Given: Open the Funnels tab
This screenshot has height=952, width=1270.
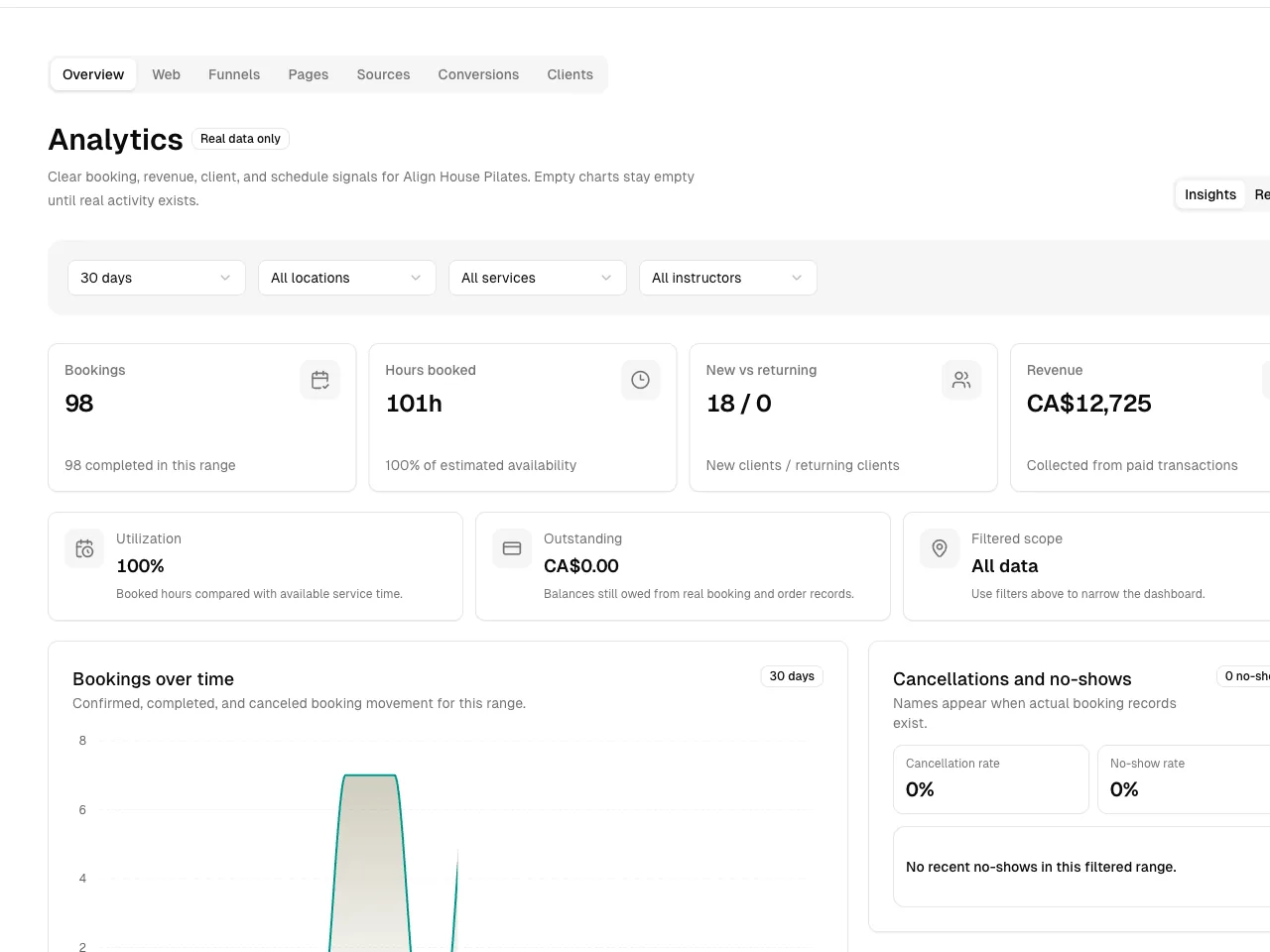Looking at the screenshot, I should (234, 74).
